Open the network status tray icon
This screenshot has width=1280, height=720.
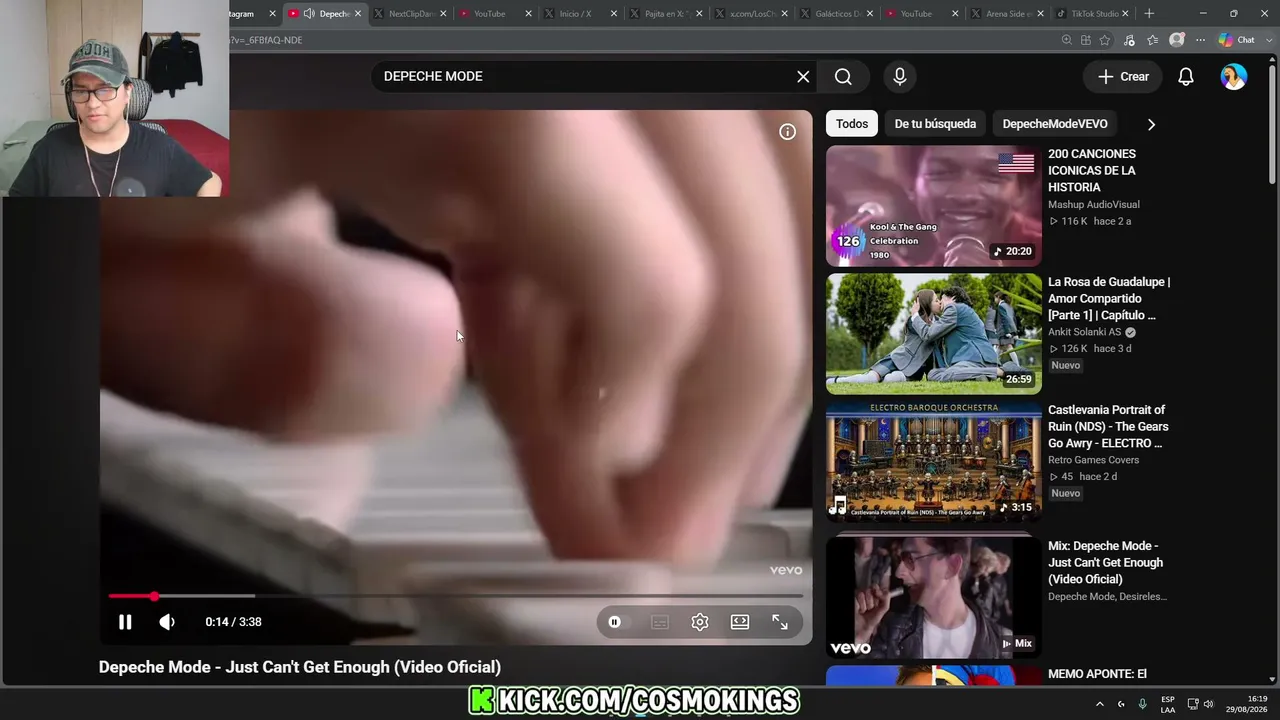pos(1192,704)
